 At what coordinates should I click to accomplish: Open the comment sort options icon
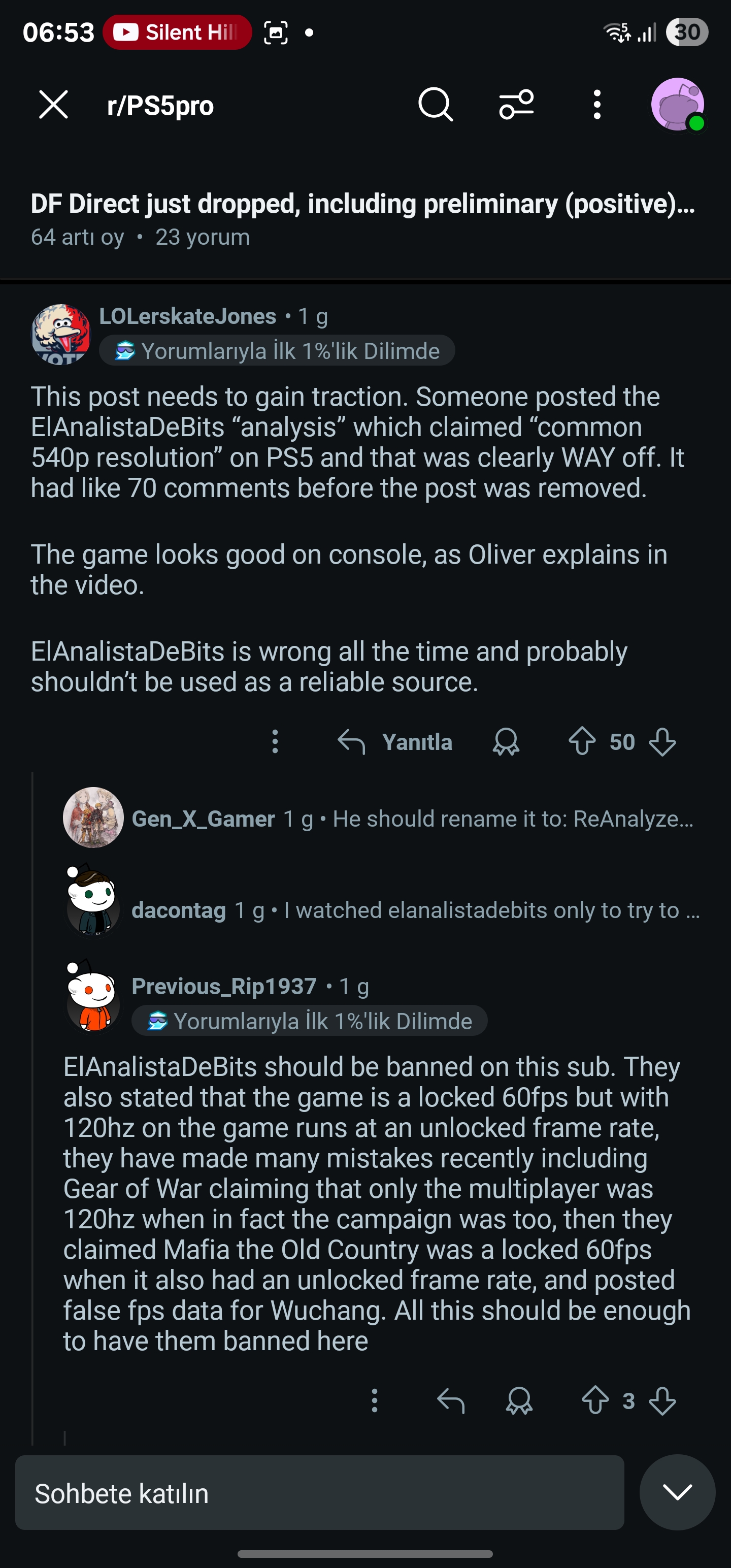[x=517, y=105]
